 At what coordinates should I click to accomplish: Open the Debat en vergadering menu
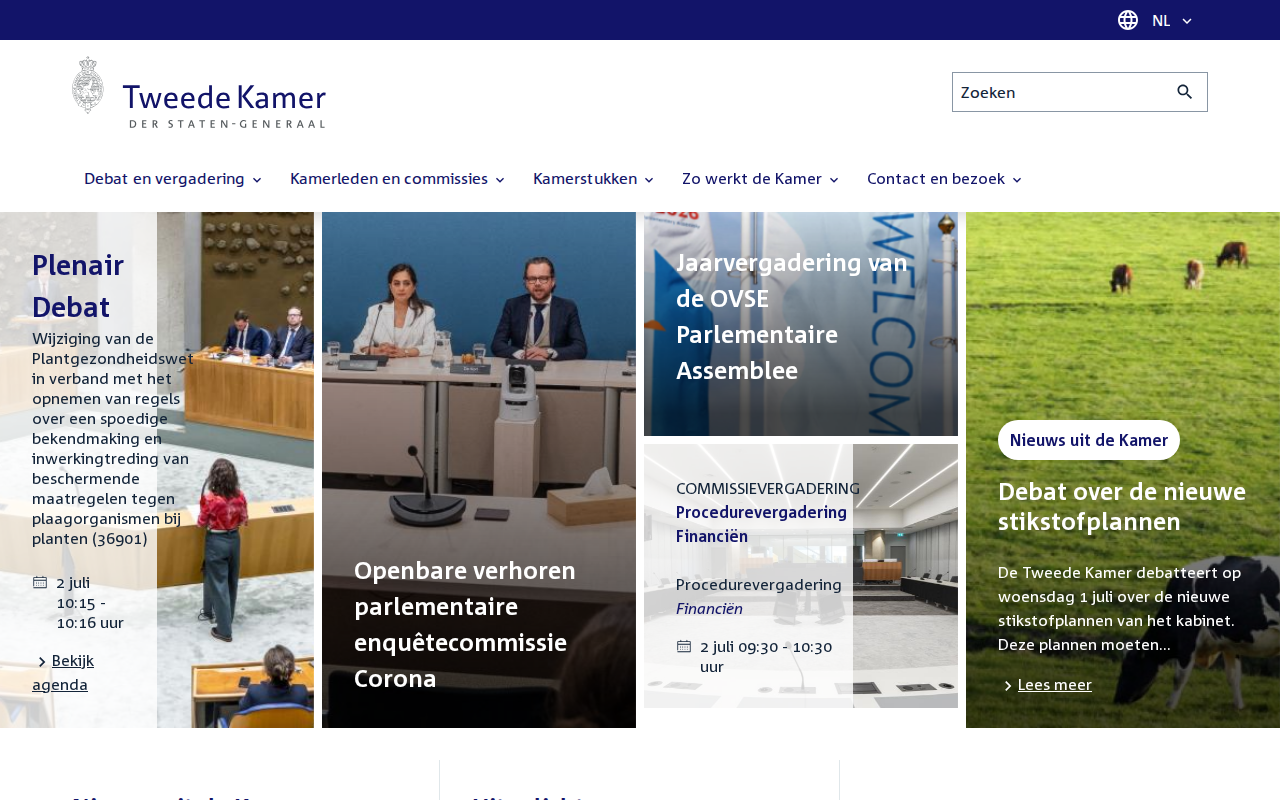click(173, 179)
